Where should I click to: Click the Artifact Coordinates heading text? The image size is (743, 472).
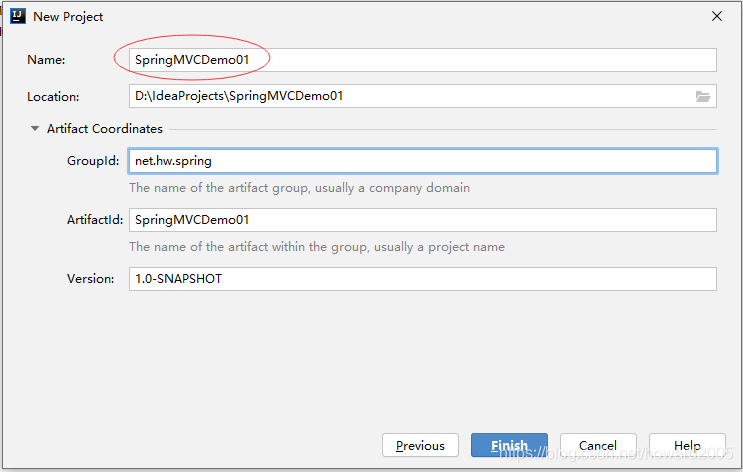(x=105, y=128)
